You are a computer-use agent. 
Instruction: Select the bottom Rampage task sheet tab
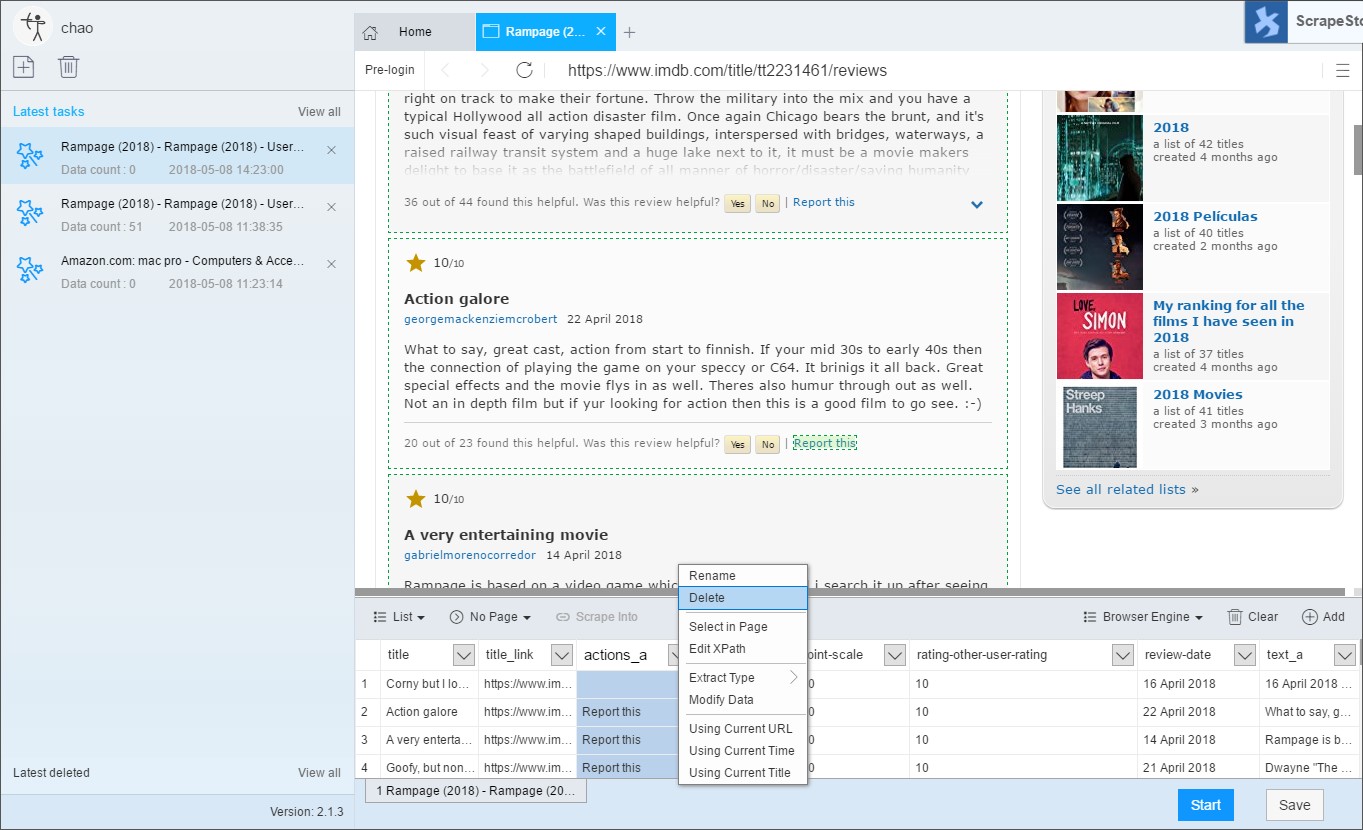tap(476, 791)
